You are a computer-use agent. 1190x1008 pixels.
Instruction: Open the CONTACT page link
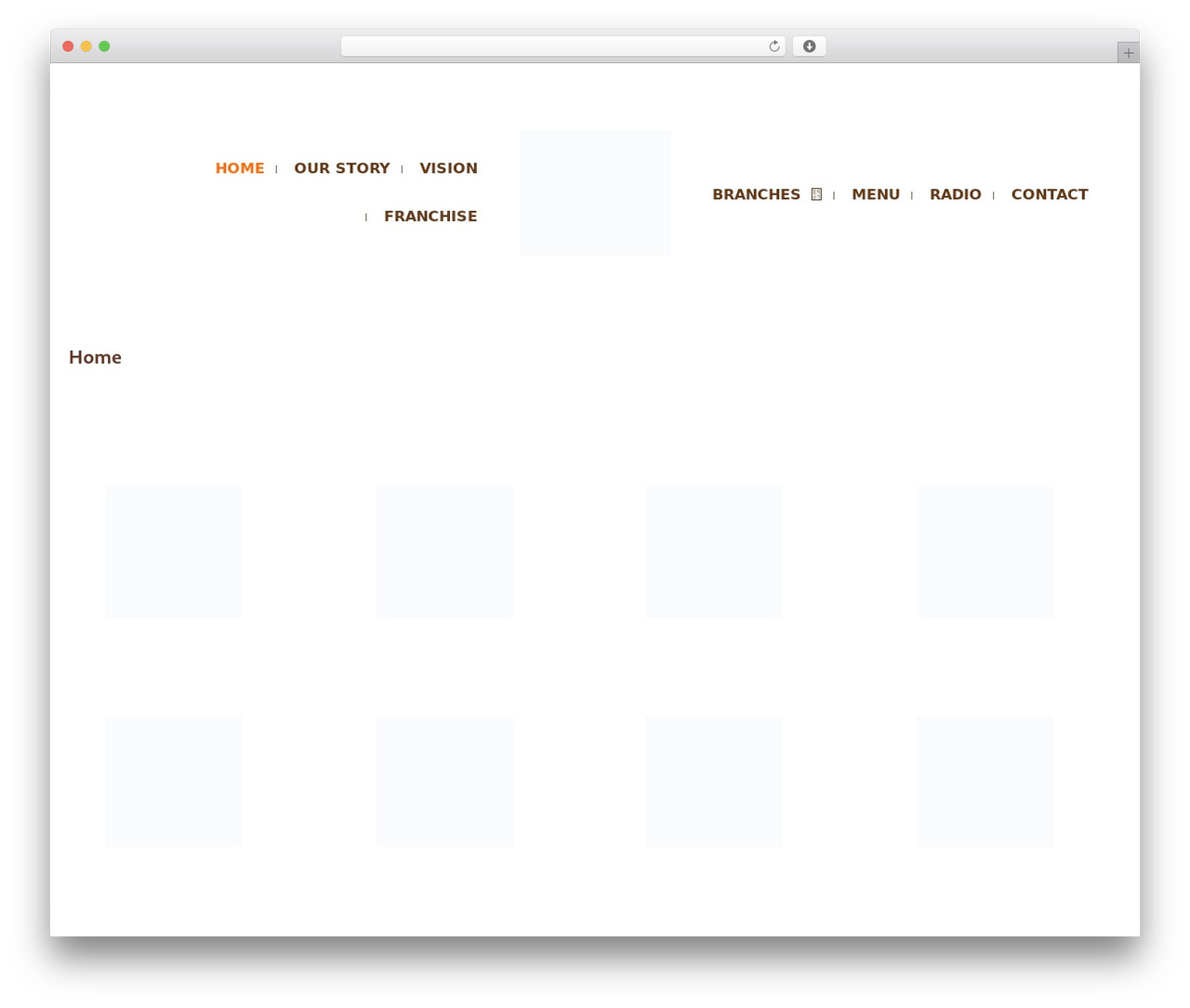tap(1050, 194)
